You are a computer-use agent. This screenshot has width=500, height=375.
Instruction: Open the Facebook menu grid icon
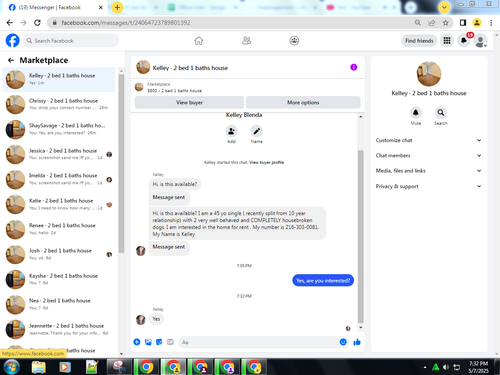[447, 41]
